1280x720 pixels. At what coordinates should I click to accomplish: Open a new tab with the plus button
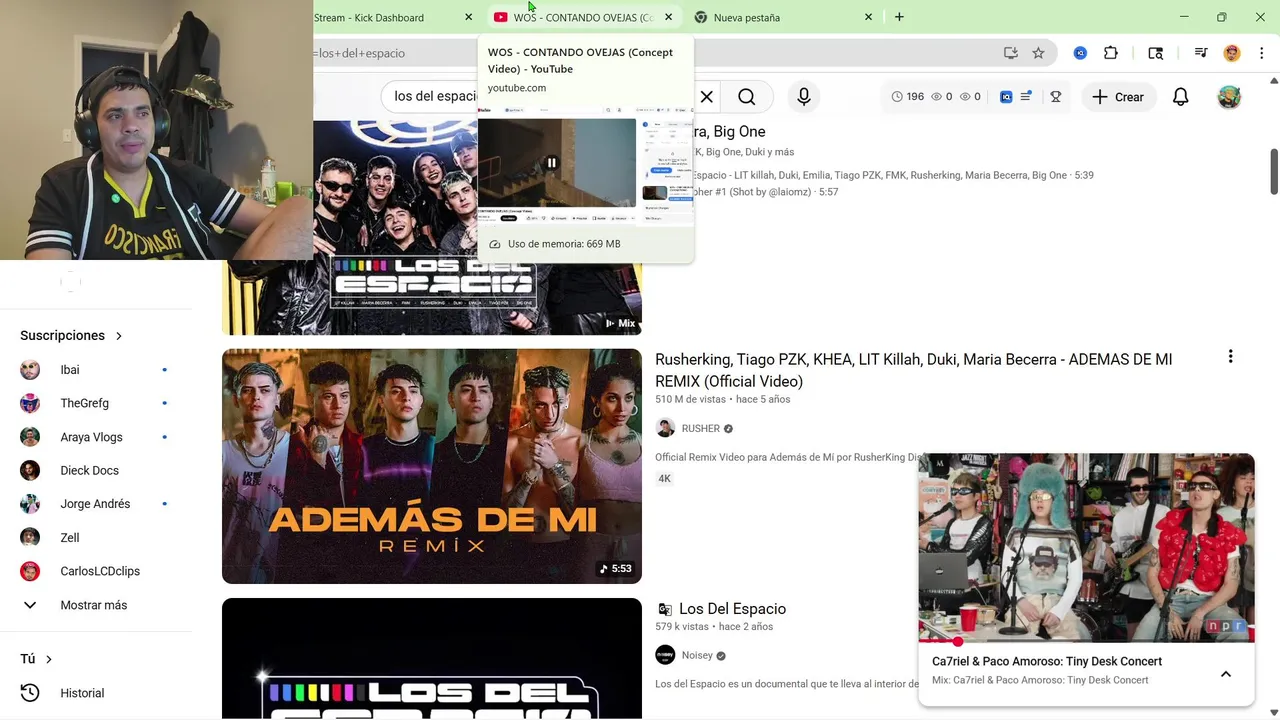(899, 17)
